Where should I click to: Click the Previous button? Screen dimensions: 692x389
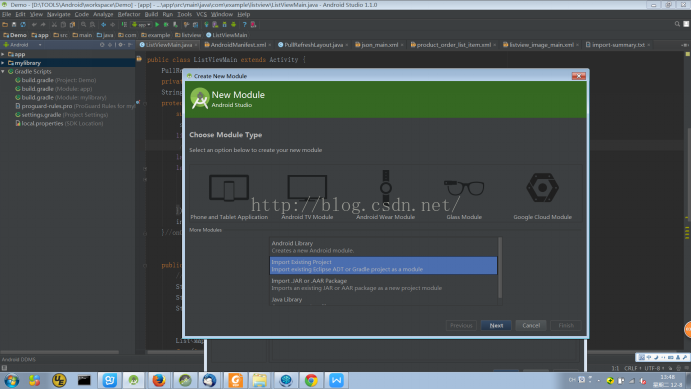click(461, 325)
